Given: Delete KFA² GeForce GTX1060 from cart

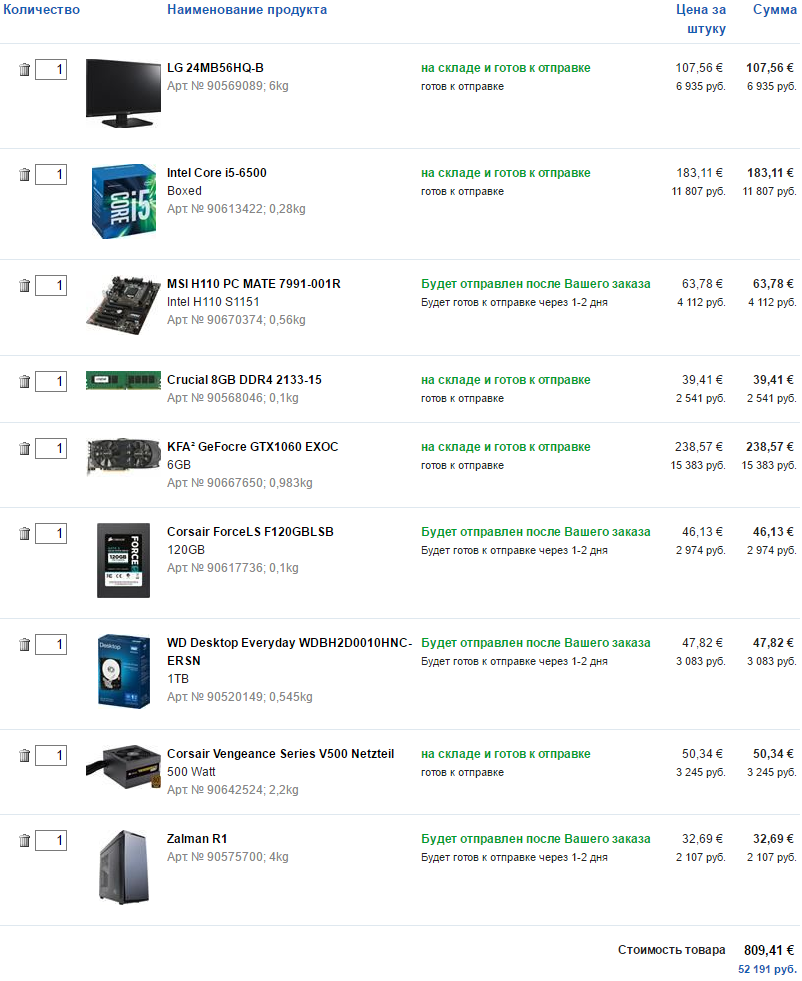Looking at the screenshot, I should point(25,449).
